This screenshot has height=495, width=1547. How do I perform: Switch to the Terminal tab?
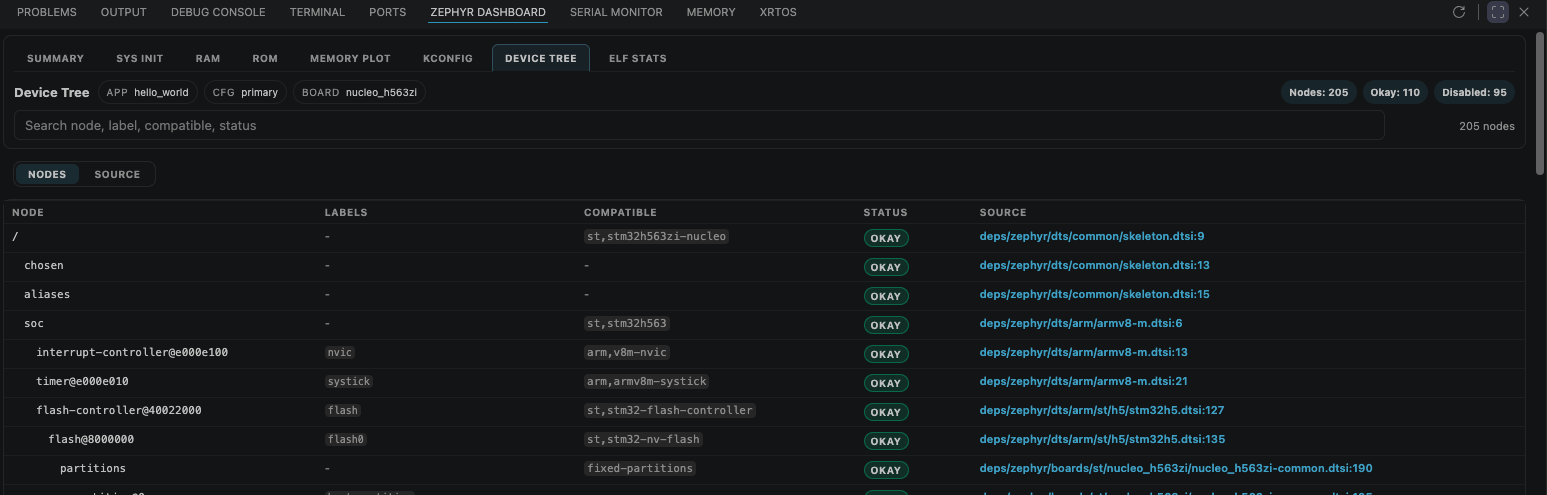317,12
